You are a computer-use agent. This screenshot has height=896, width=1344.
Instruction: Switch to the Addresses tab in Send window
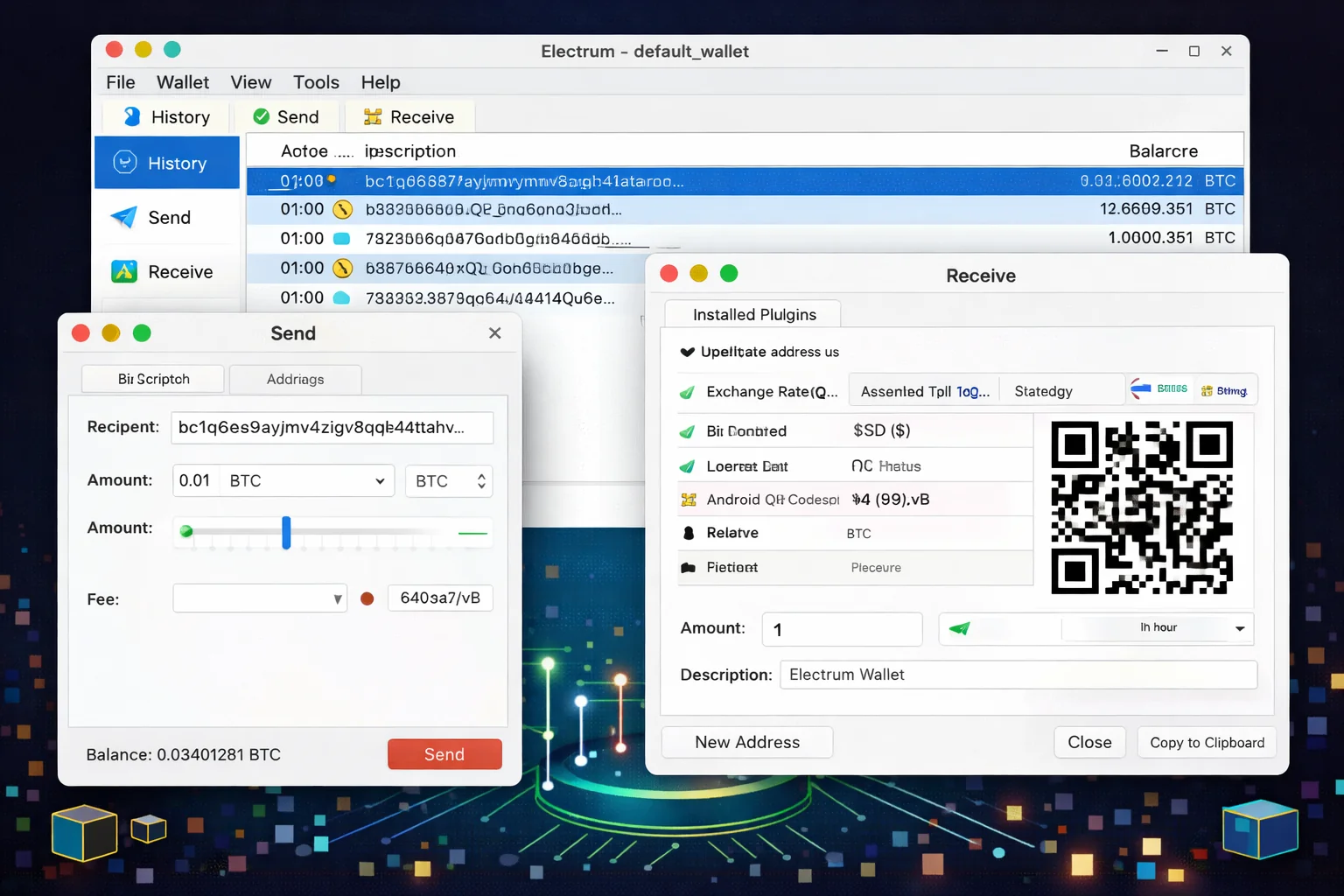[x=295, y=379]
